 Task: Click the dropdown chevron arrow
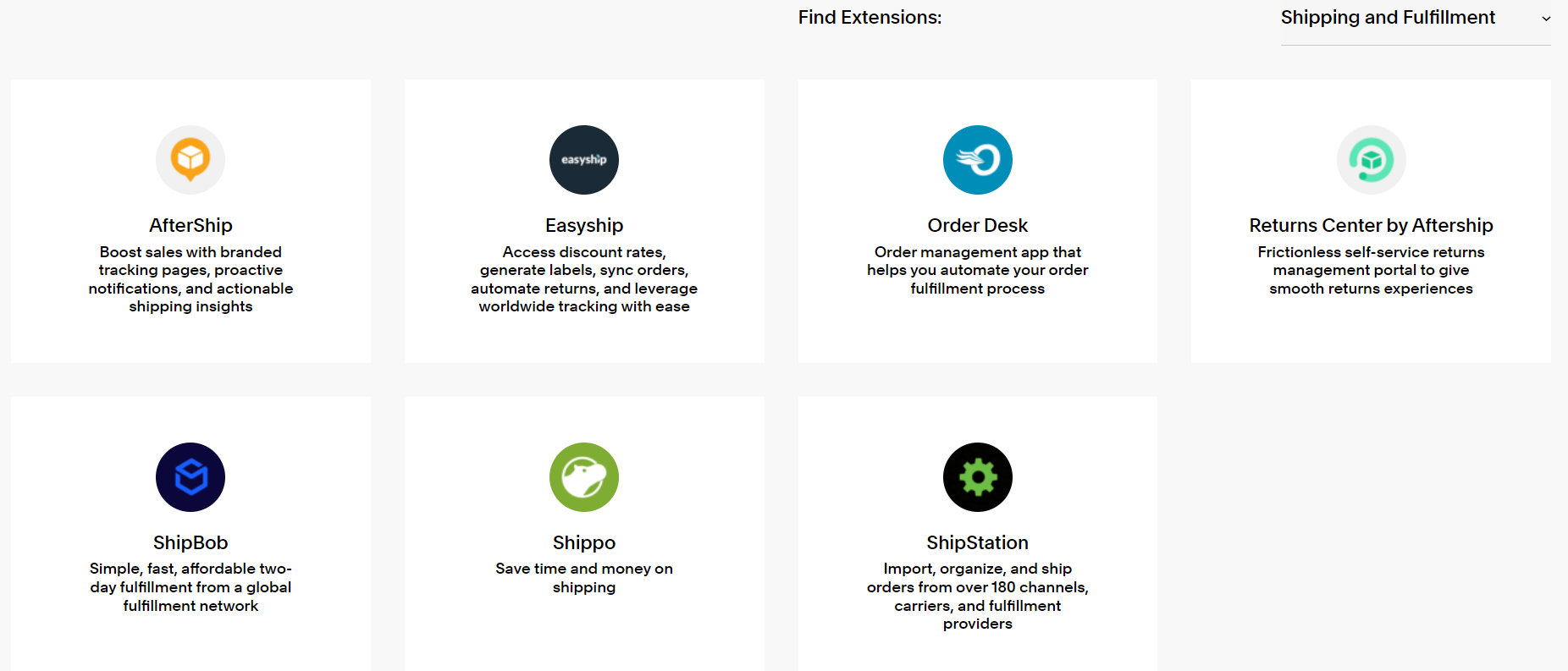pos(1546,19)
